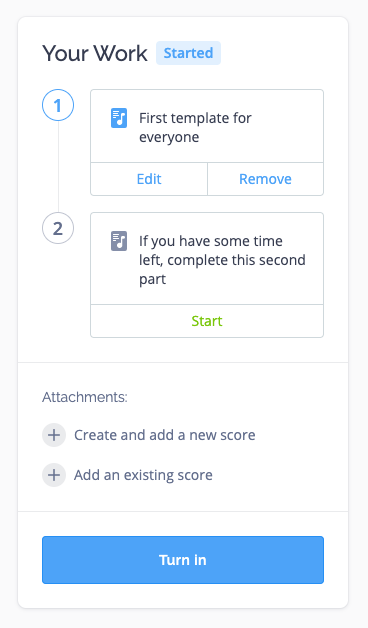Open 'First template for everyone' title text

pyautogui.click(x=195, y=127)
